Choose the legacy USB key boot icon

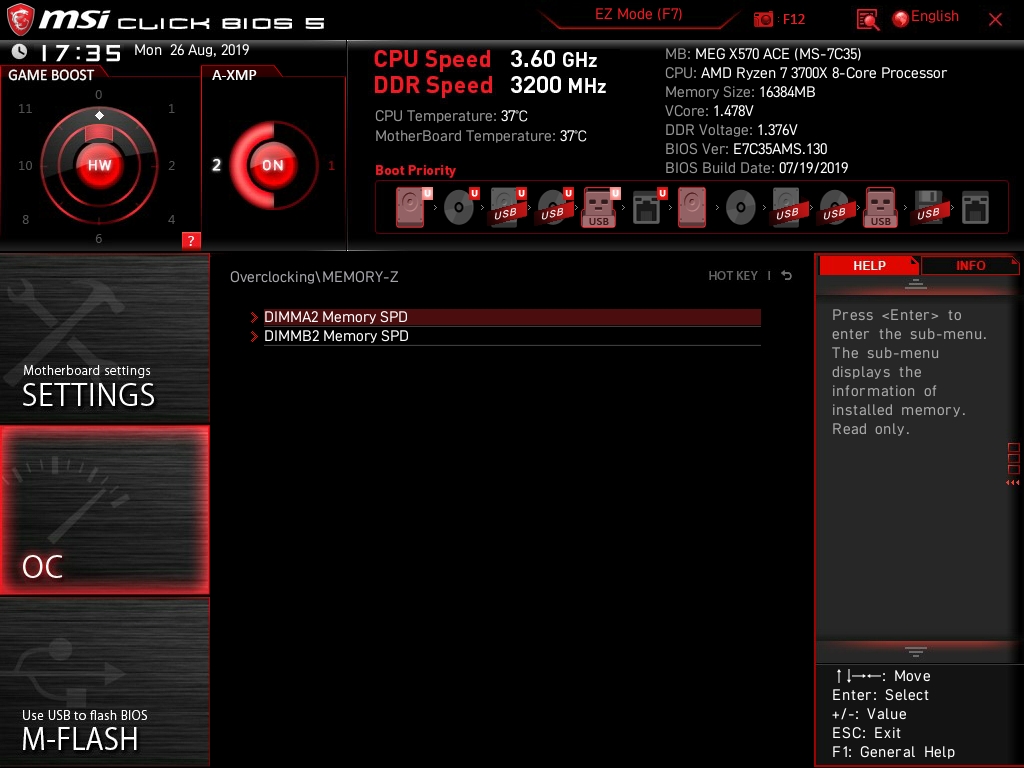pyautogui.click(x=881, y=207)
